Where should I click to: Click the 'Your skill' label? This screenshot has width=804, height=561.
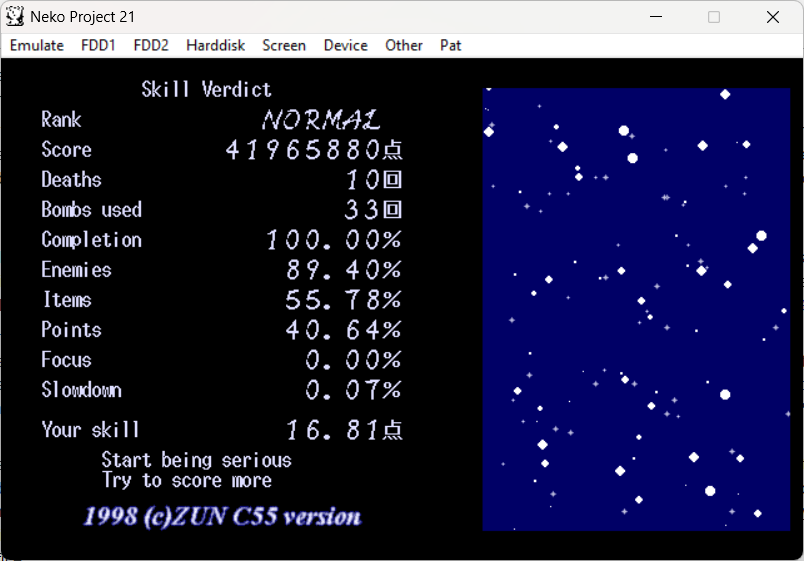tap(90, 429)
